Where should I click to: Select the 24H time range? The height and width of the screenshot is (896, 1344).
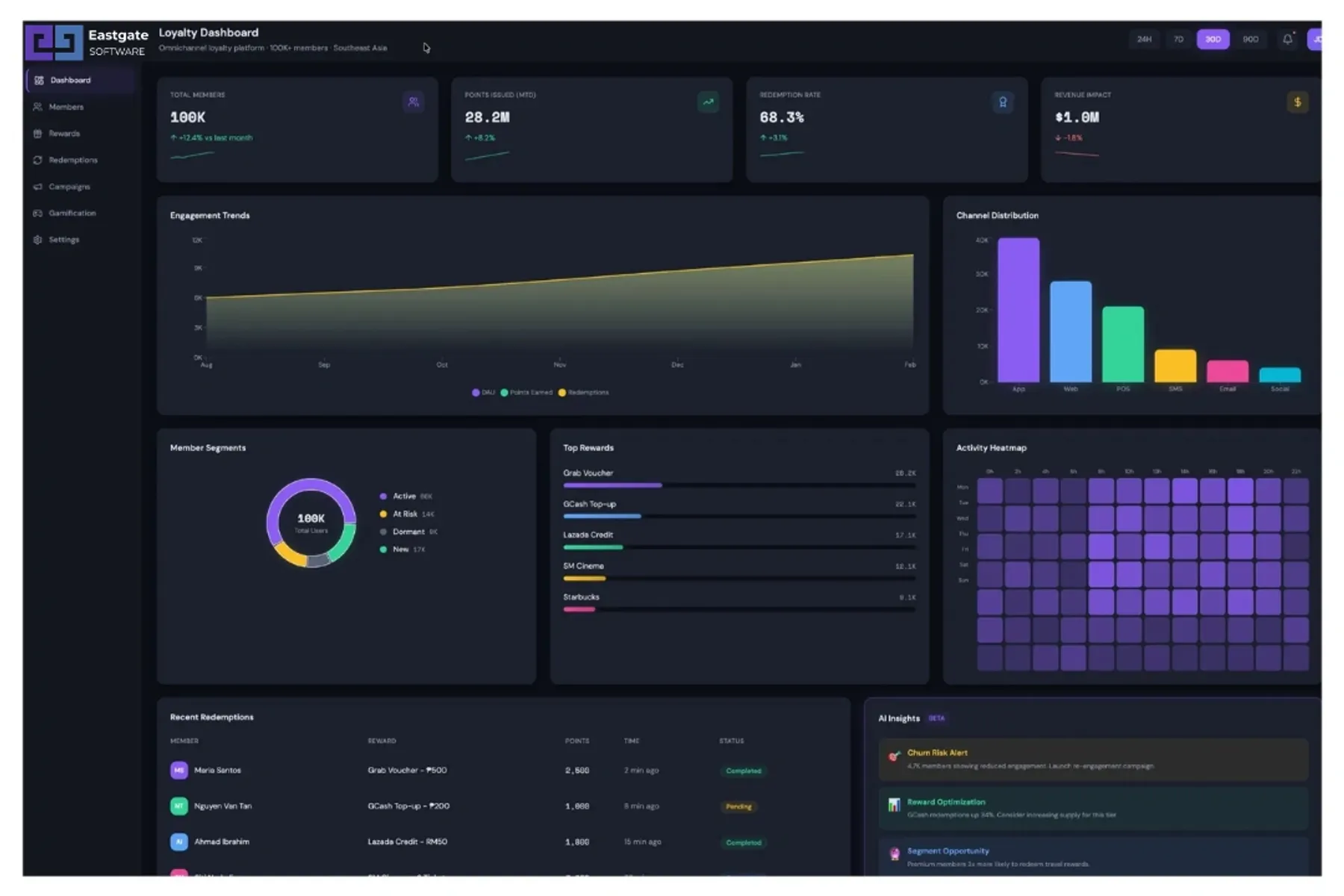click(x=1144, y=40)
